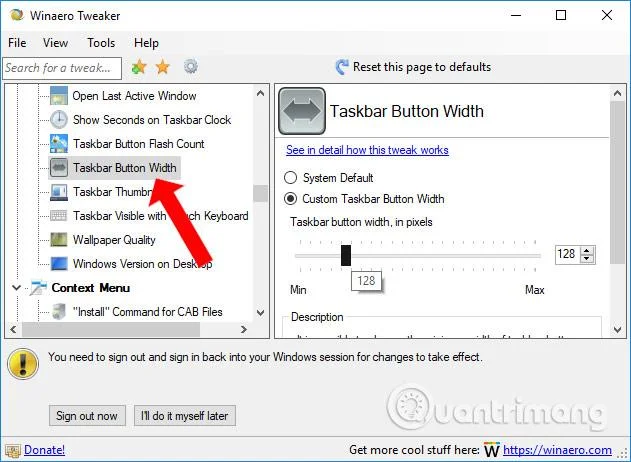The image size is (631, 462).
Task: Click the taskbar button width slider thumb
Action: 346,256
